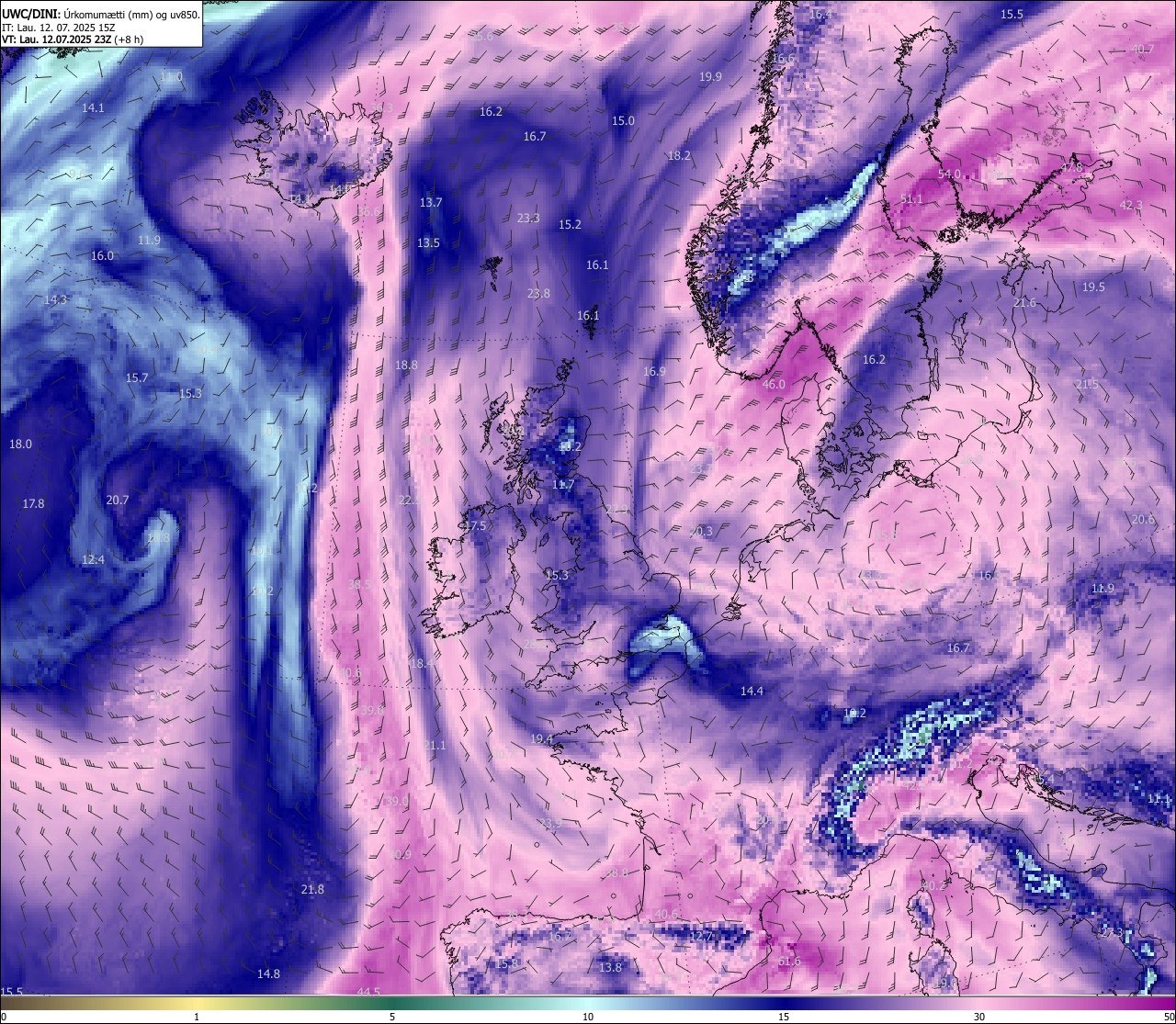Screen dimensions: 1176x1024
Task: Click the '40.7' value label
Action: [x=1143, y=50]
